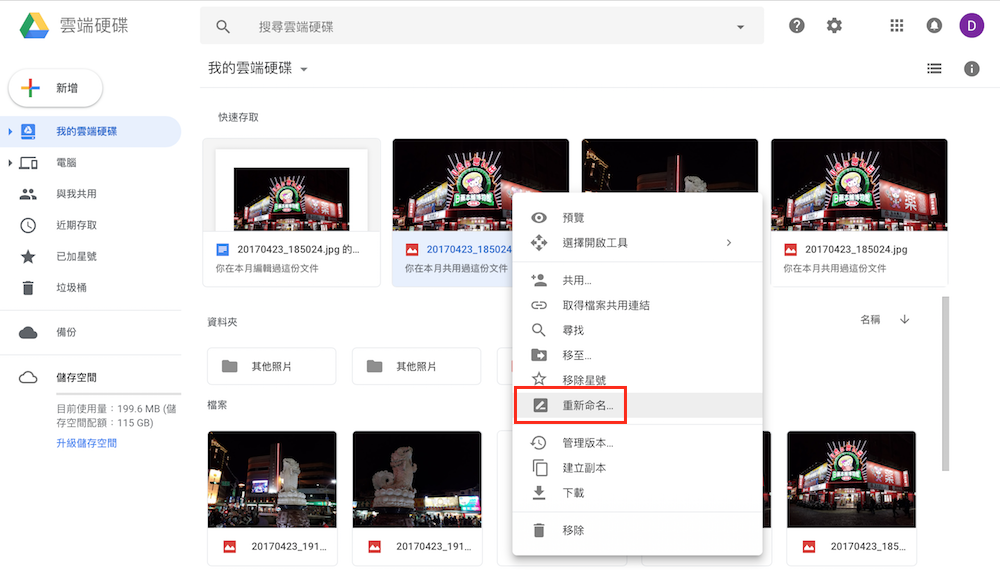Open Google Drive settings via the gear icon
Screen dimensions: 1000x578
click(x=834, y=25)
